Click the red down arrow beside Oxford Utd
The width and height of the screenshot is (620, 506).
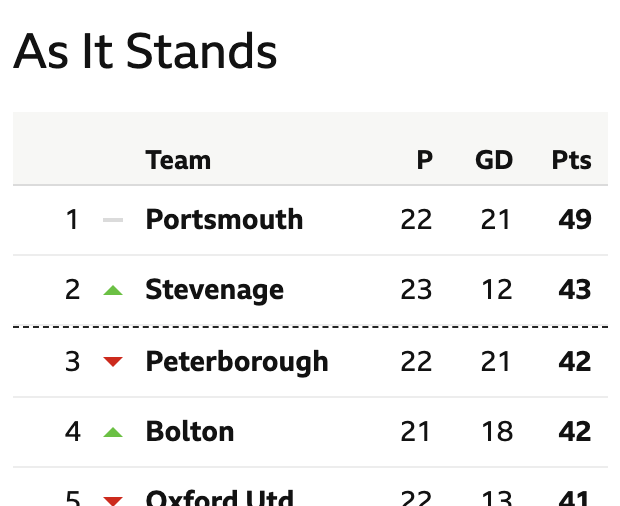tap(113, 501)
